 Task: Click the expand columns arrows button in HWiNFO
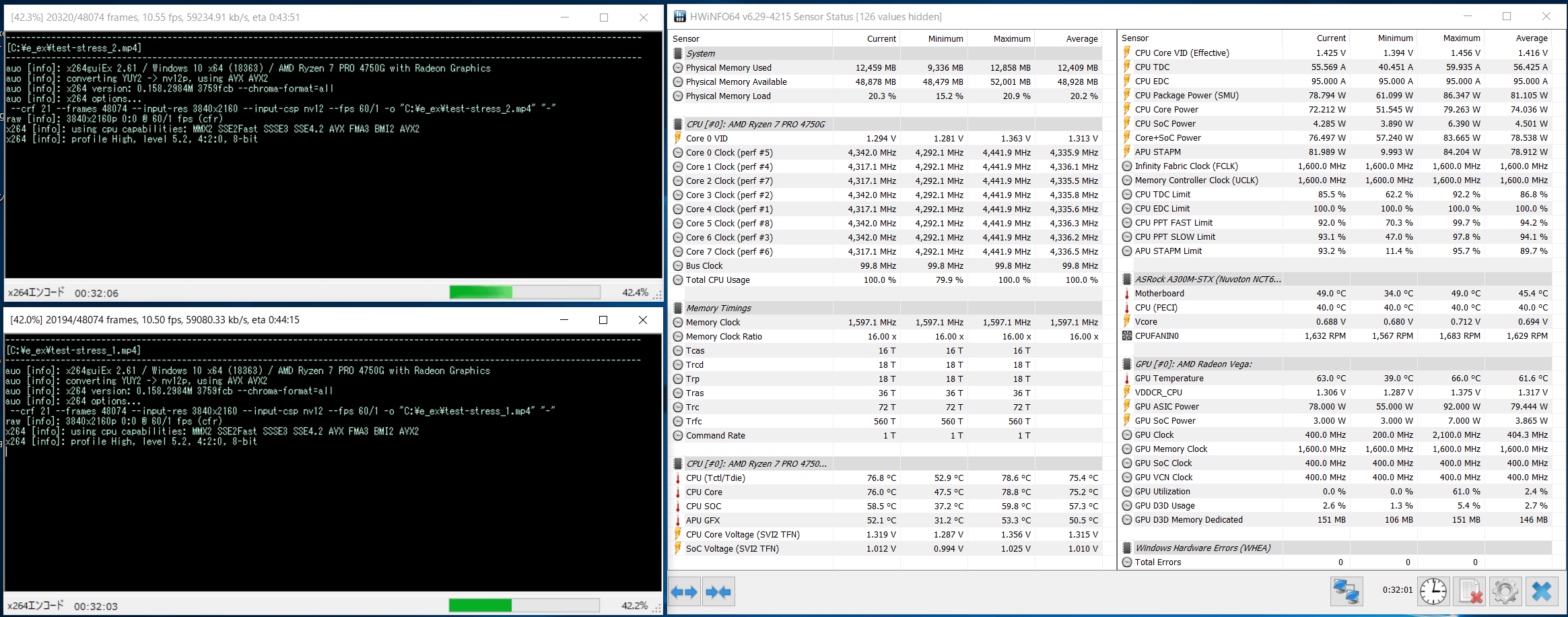(x=684, y=592)
